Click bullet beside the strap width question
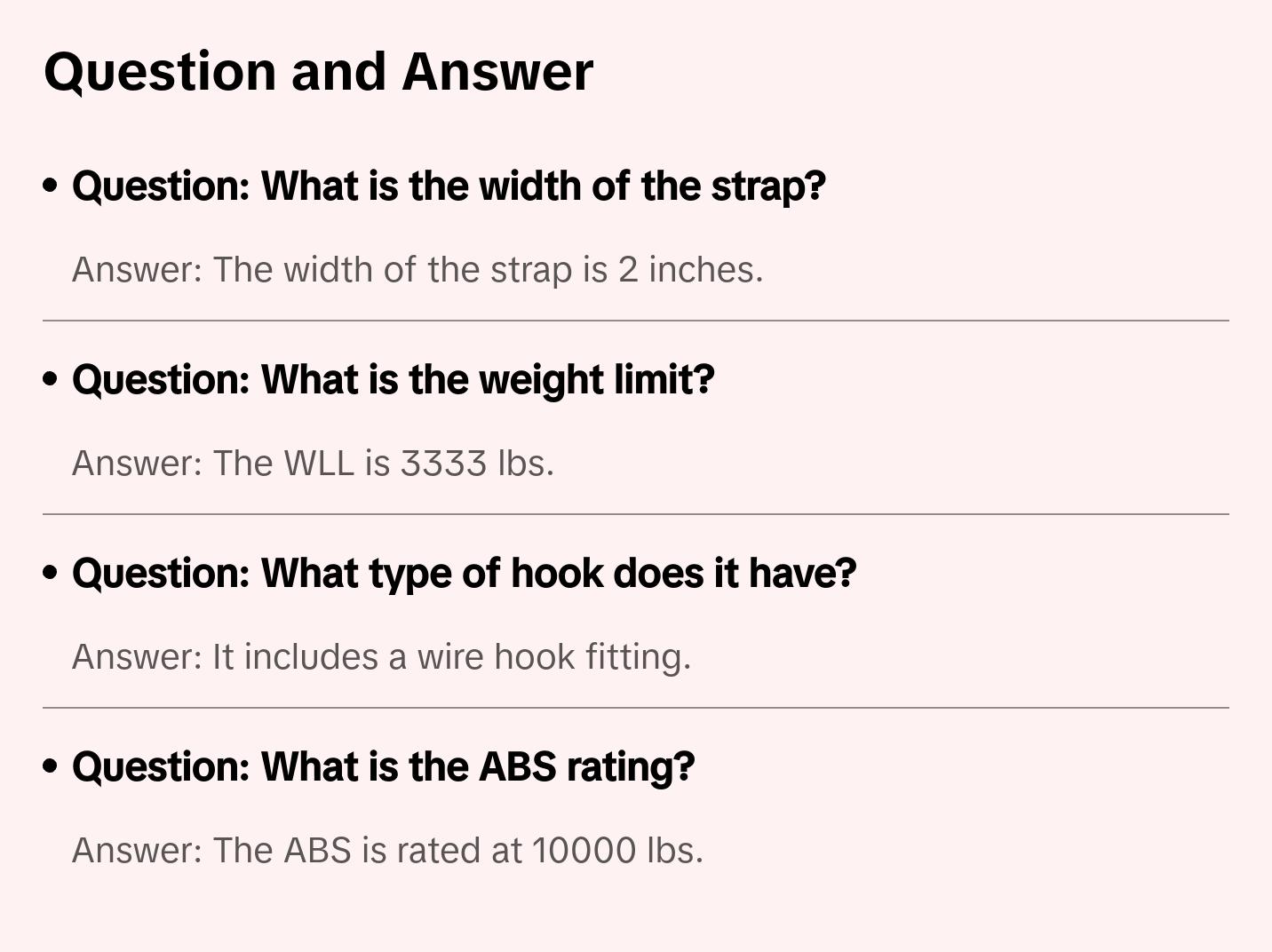The image size is (1272, 952). (51, 186)
